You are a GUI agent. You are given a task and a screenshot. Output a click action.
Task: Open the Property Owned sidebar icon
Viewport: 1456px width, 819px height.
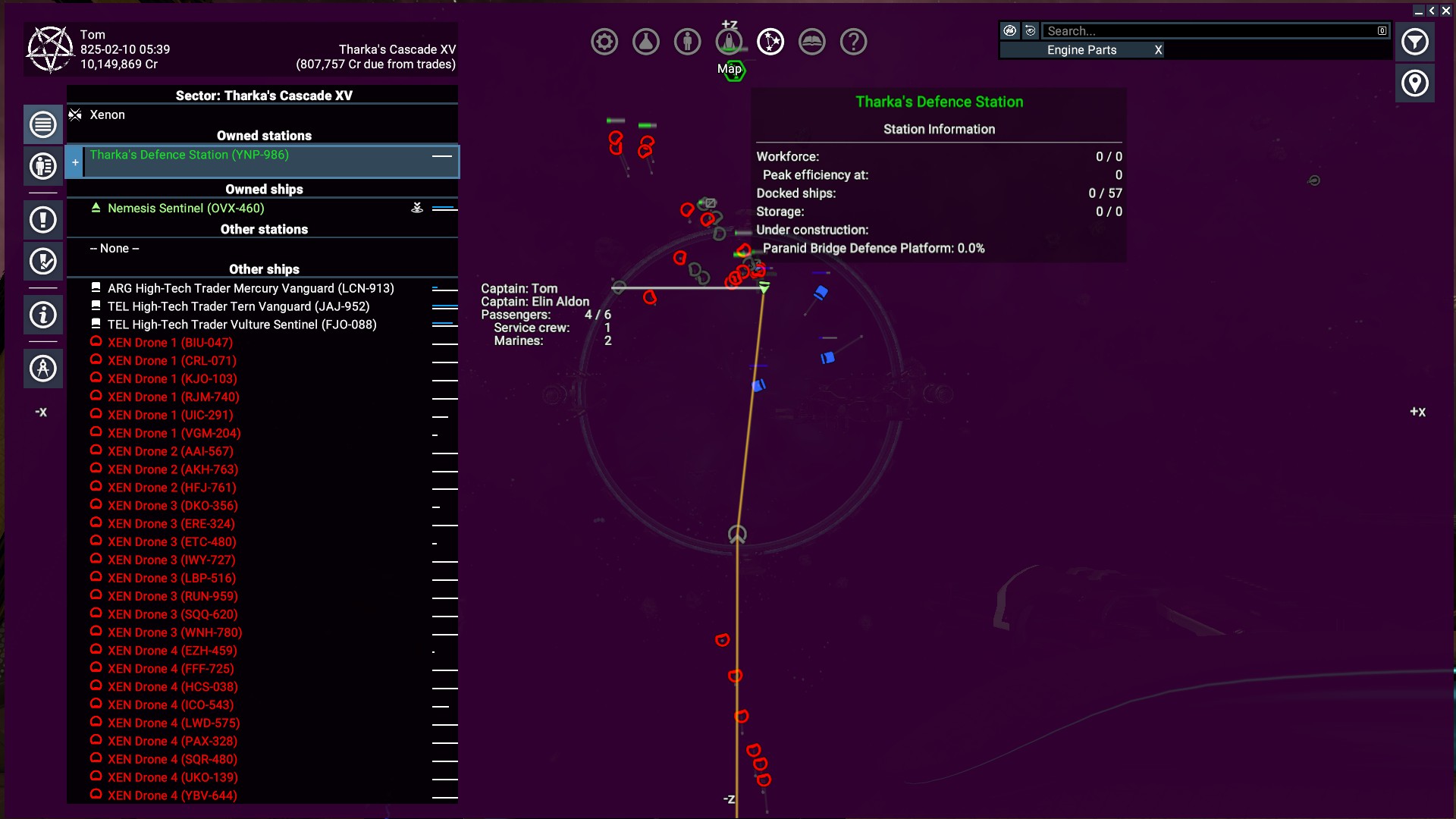(x=43, y=166)
